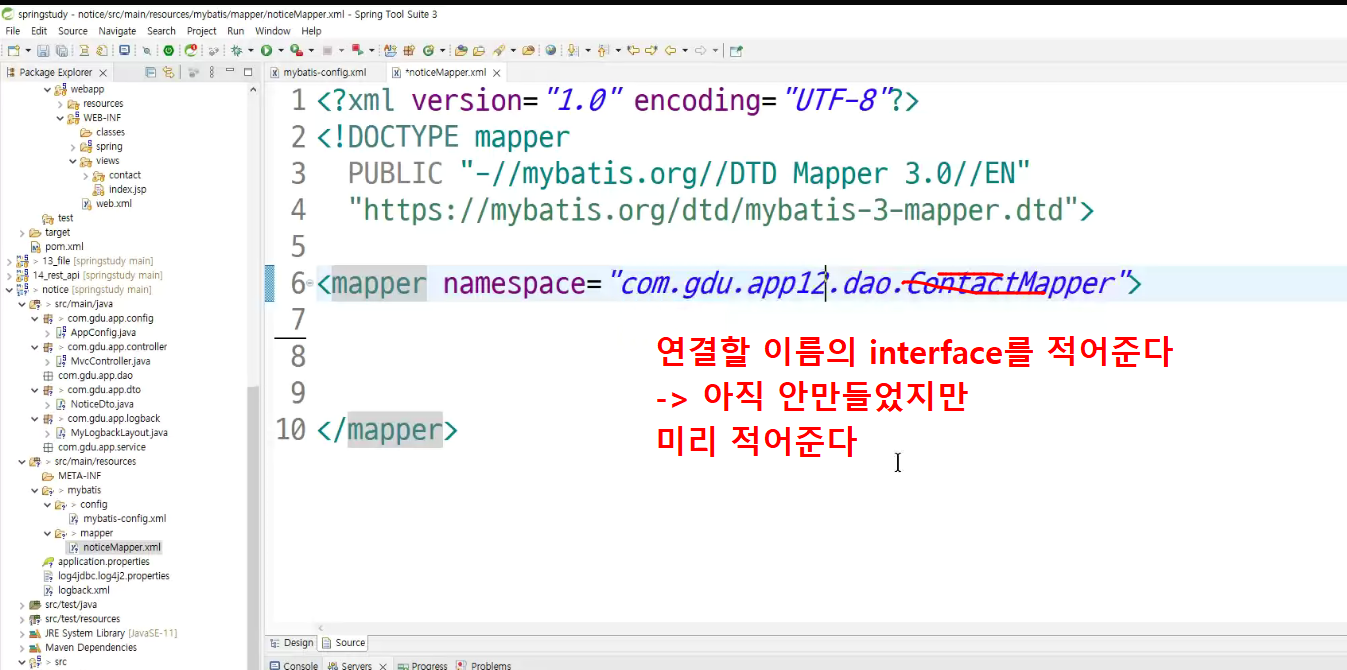1347x670 pixels.
Task: Collapse the webapp folder
Action: click(x=47, y=89)
